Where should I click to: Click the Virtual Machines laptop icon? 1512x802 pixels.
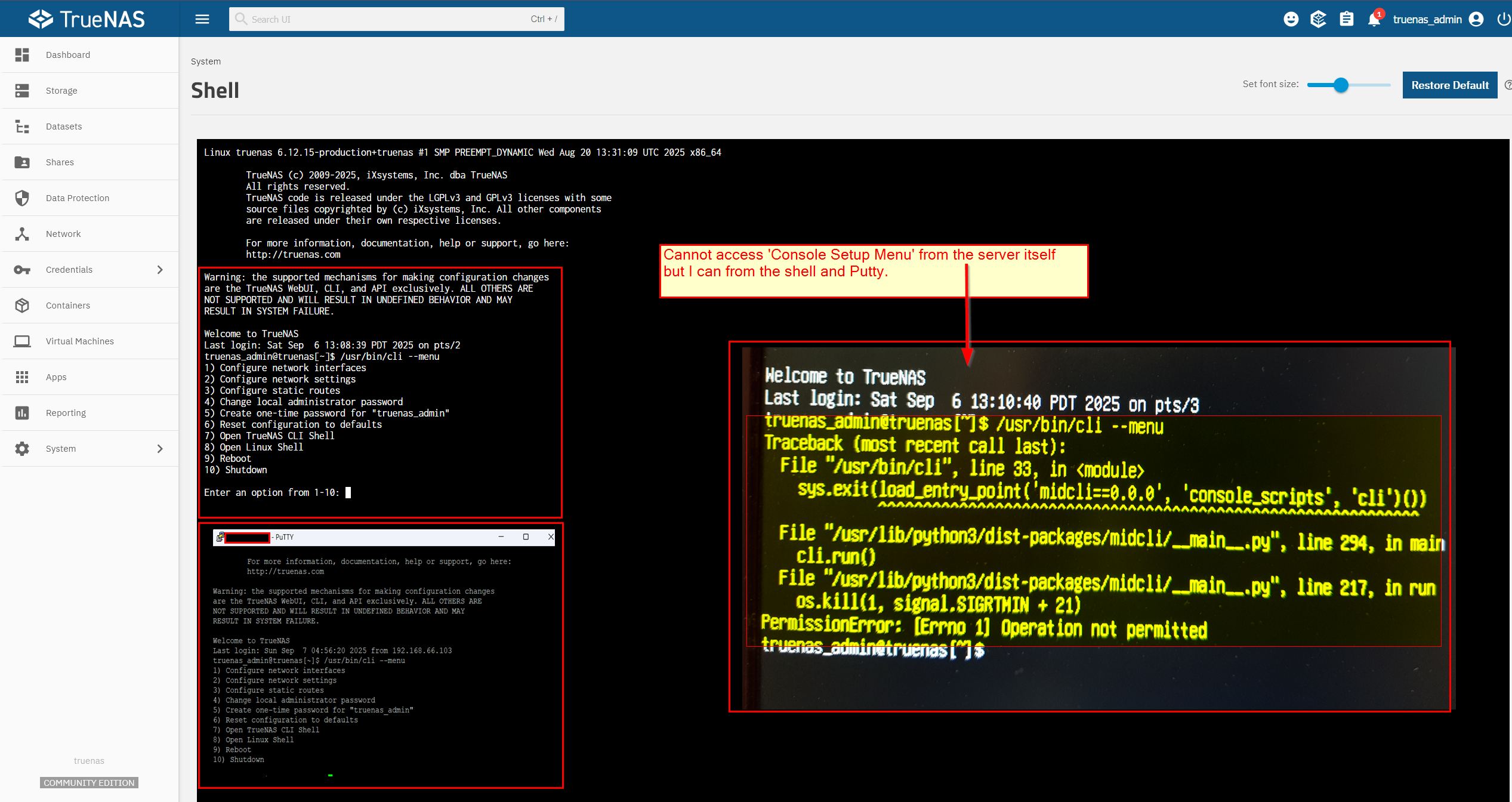point(22,341)
